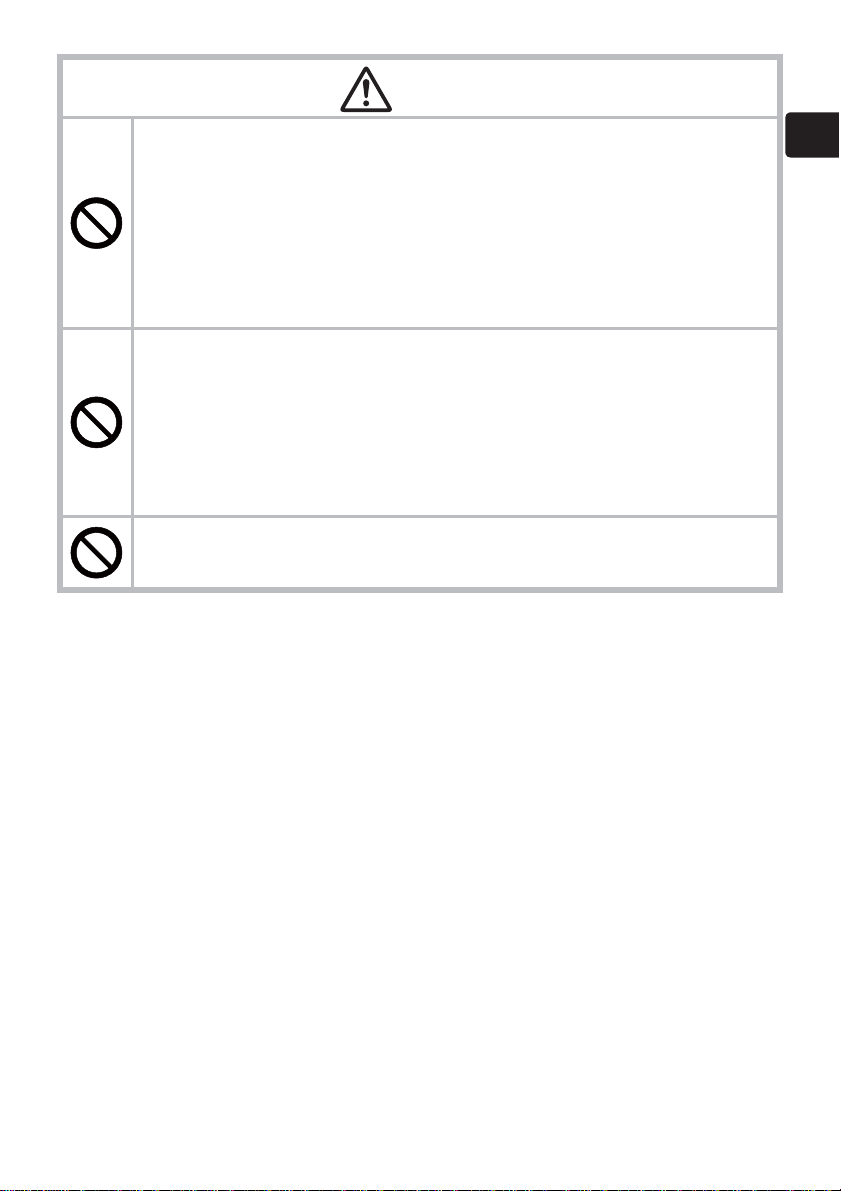
Task: Click the blank margin above the warning table
Action: (x=420, y=27)
